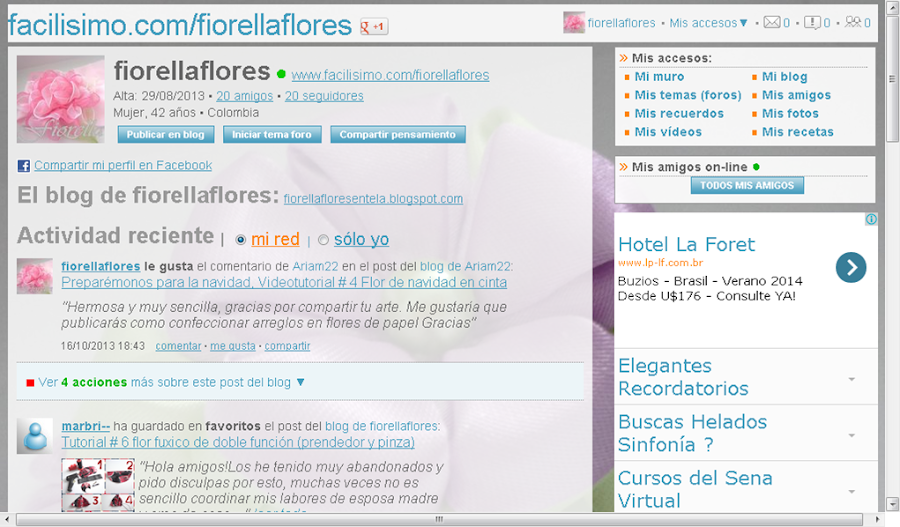Click the horizontal scrollbar thumb
900x527 pixels.
click(439, 520)
